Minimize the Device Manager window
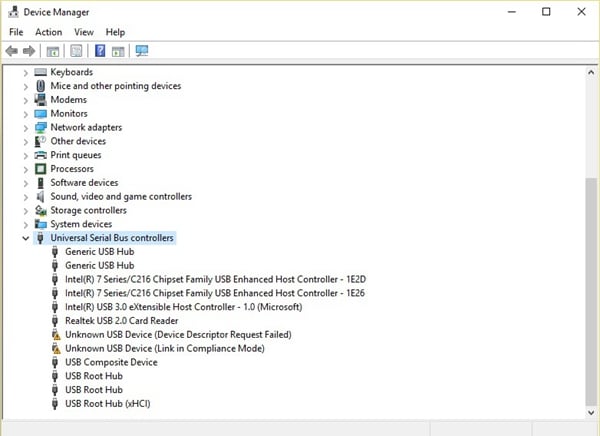The image size is (600, 436). point(512,12)
